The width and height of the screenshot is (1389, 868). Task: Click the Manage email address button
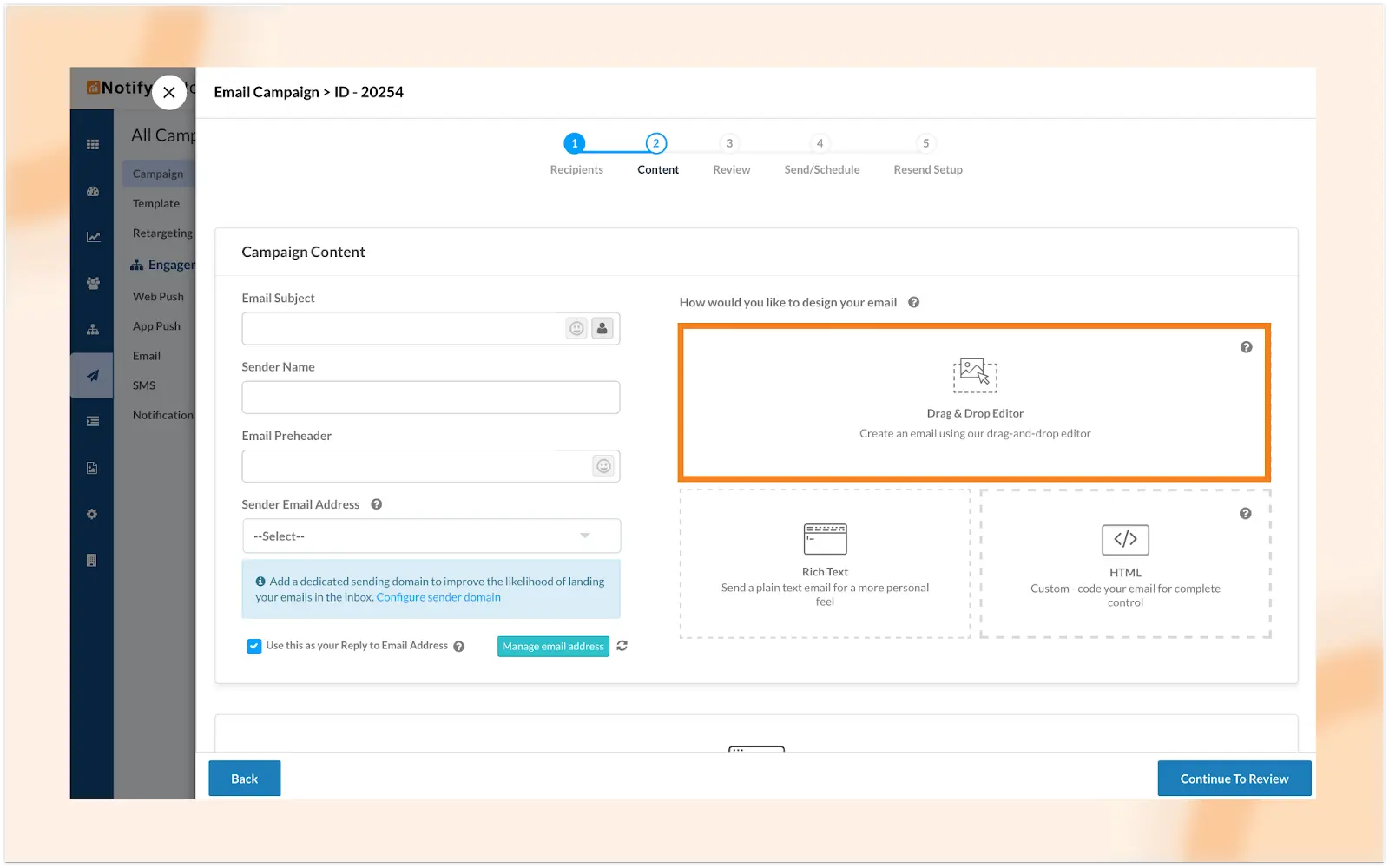click(x=553, y=646)
